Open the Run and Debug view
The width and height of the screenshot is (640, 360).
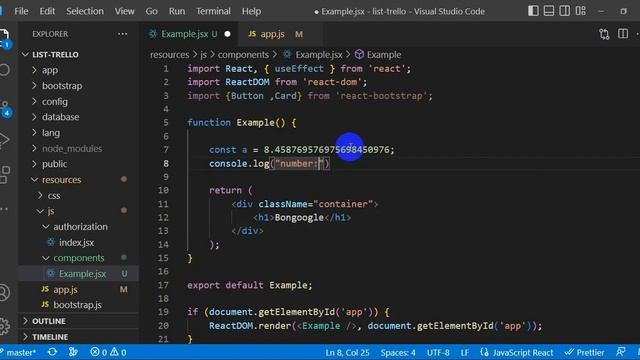(x=4, y=140)
